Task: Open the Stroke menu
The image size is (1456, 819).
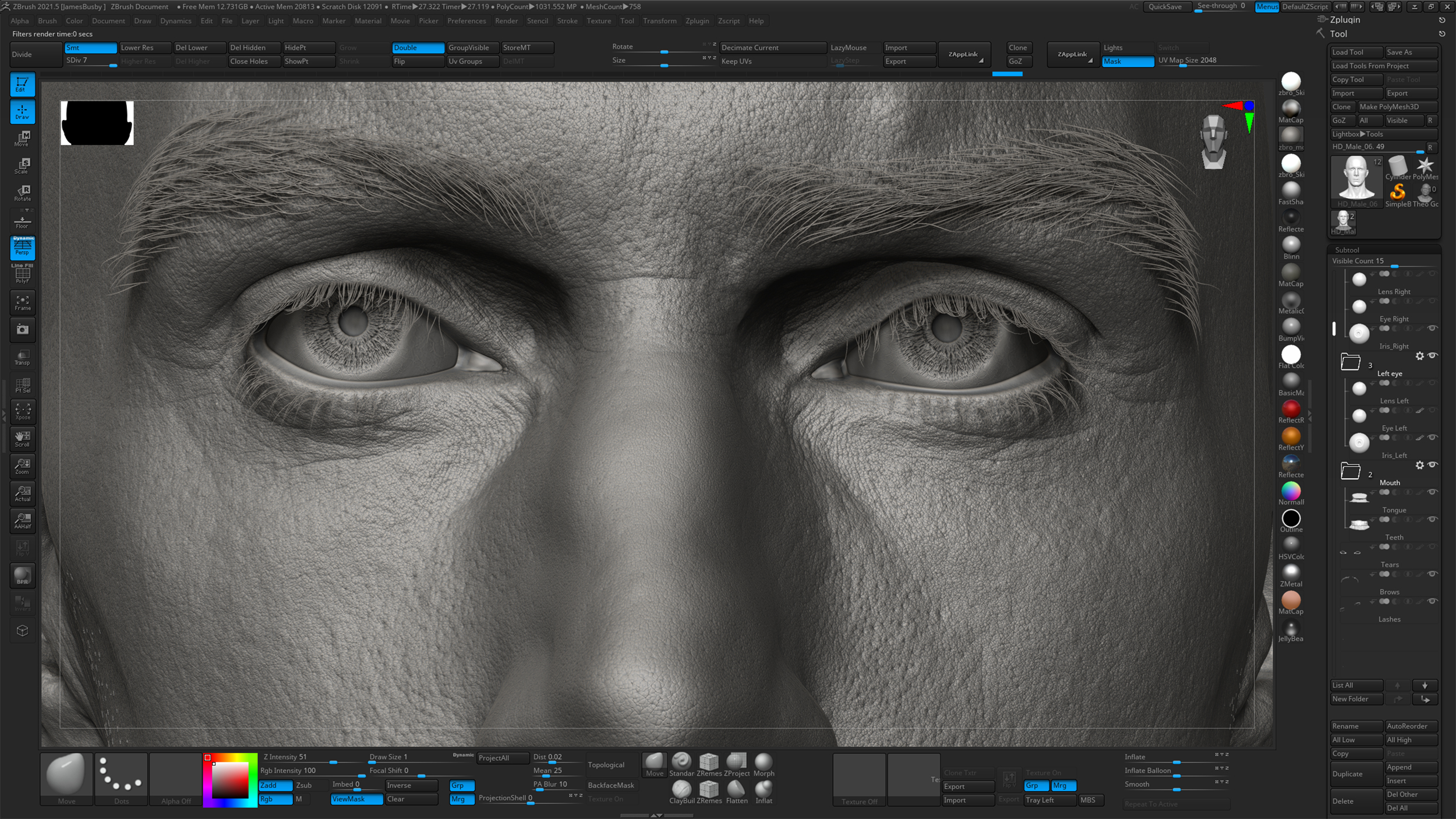Action: coord(567,21)
